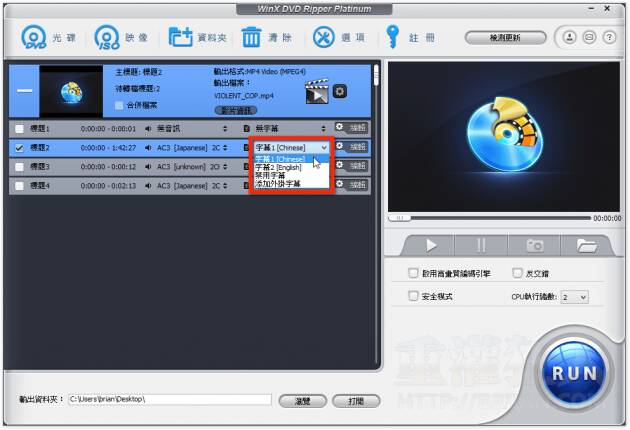630x430 pixels.
Task: Open AC3 [Japanese] audio selector on 標題4
Action: click(192, 186)
